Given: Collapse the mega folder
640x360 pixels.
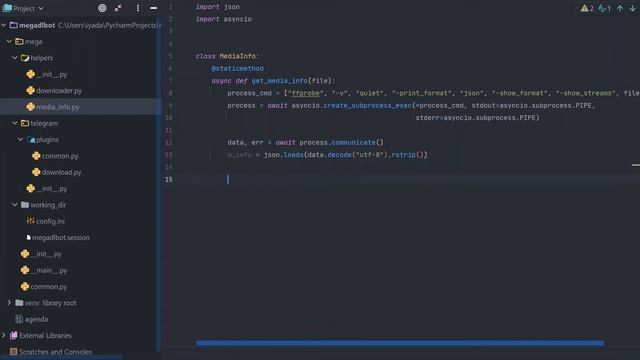Looking at the screenshot, I should coord(9,42).
